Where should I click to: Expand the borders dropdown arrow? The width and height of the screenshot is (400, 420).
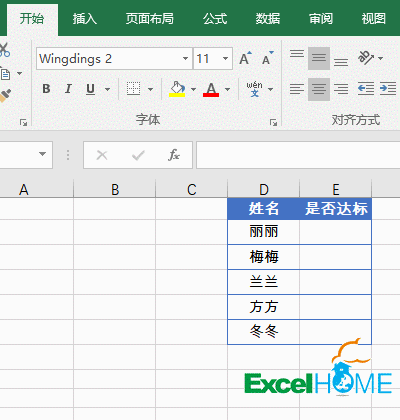[150, 89]
